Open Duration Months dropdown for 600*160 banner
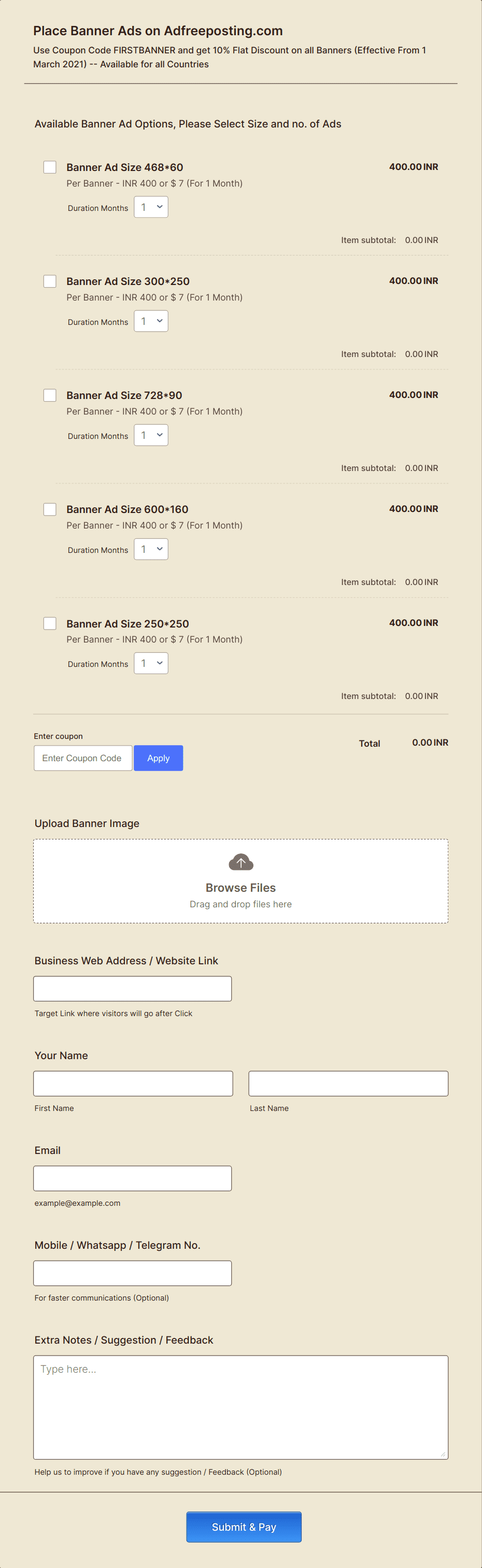This screenshot has width=482, height=1568. click(151, 549)
